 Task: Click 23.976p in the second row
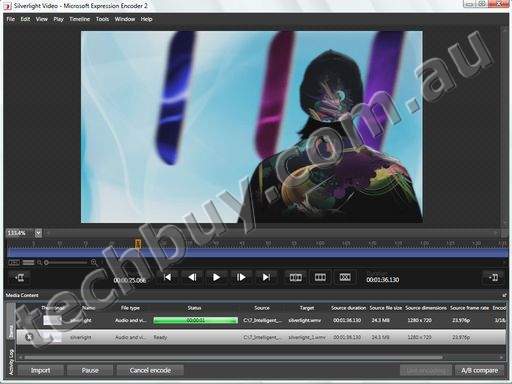point(461,337)
